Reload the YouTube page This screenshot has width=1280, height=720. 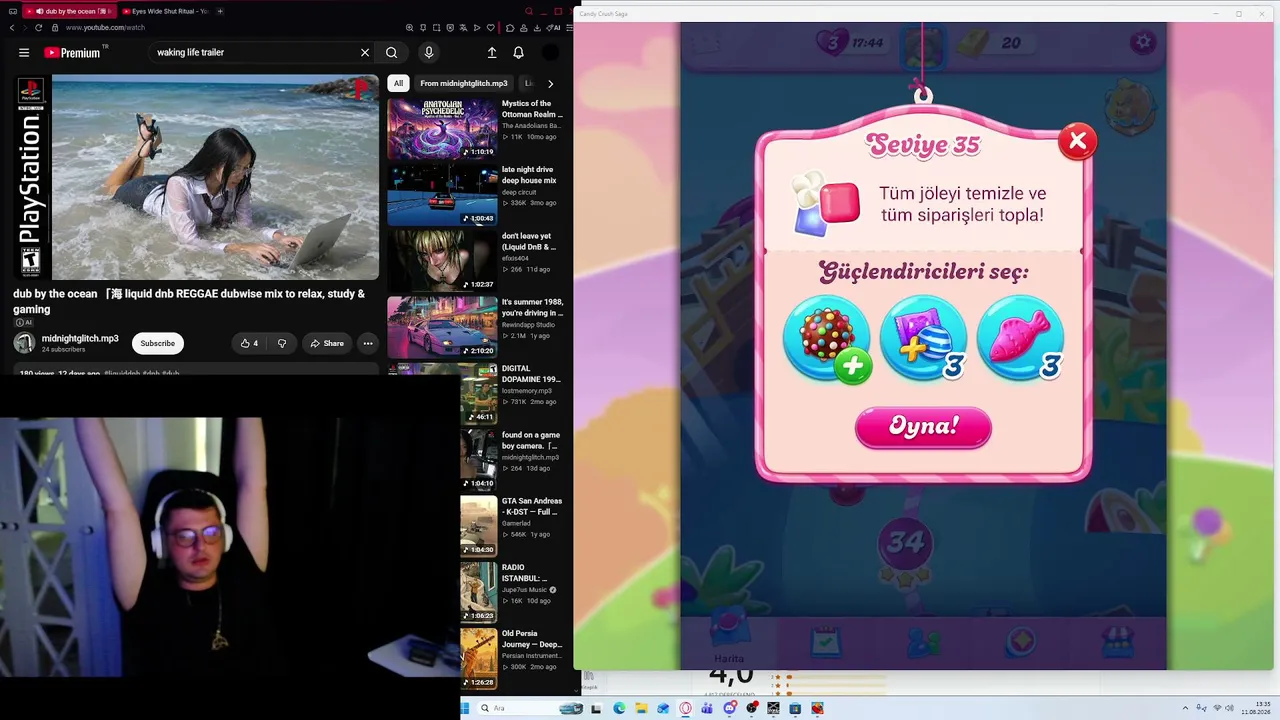point(39,27)
